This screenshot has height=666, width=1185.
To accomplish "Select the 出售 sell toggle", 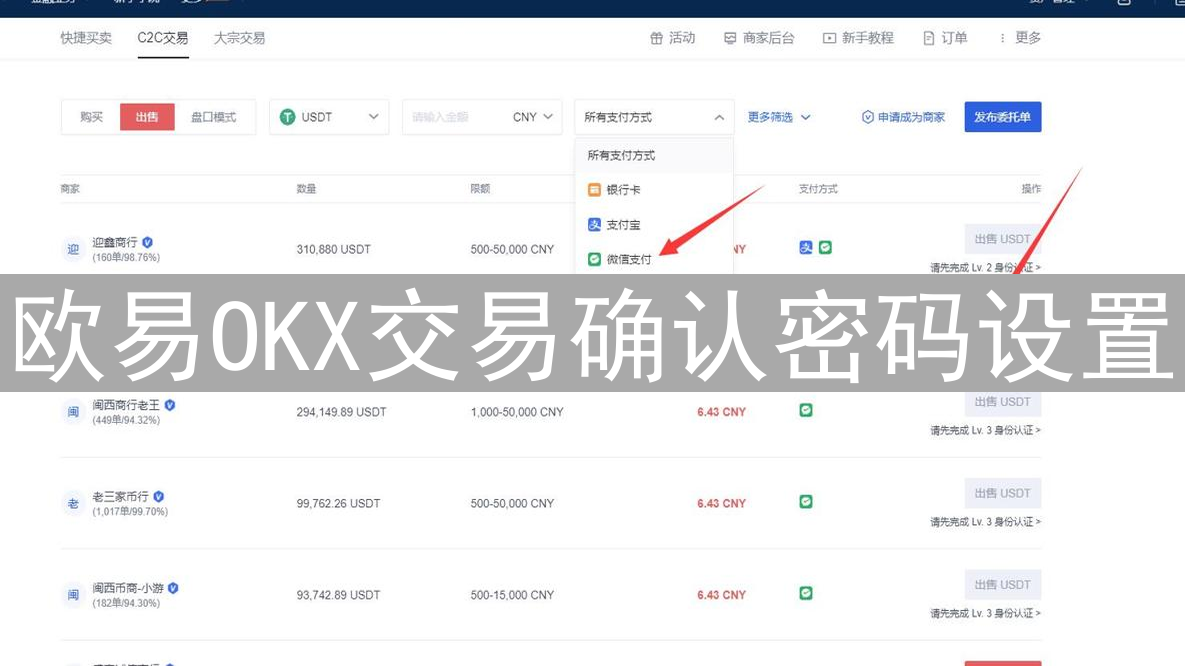I will [x=147, y=117].
